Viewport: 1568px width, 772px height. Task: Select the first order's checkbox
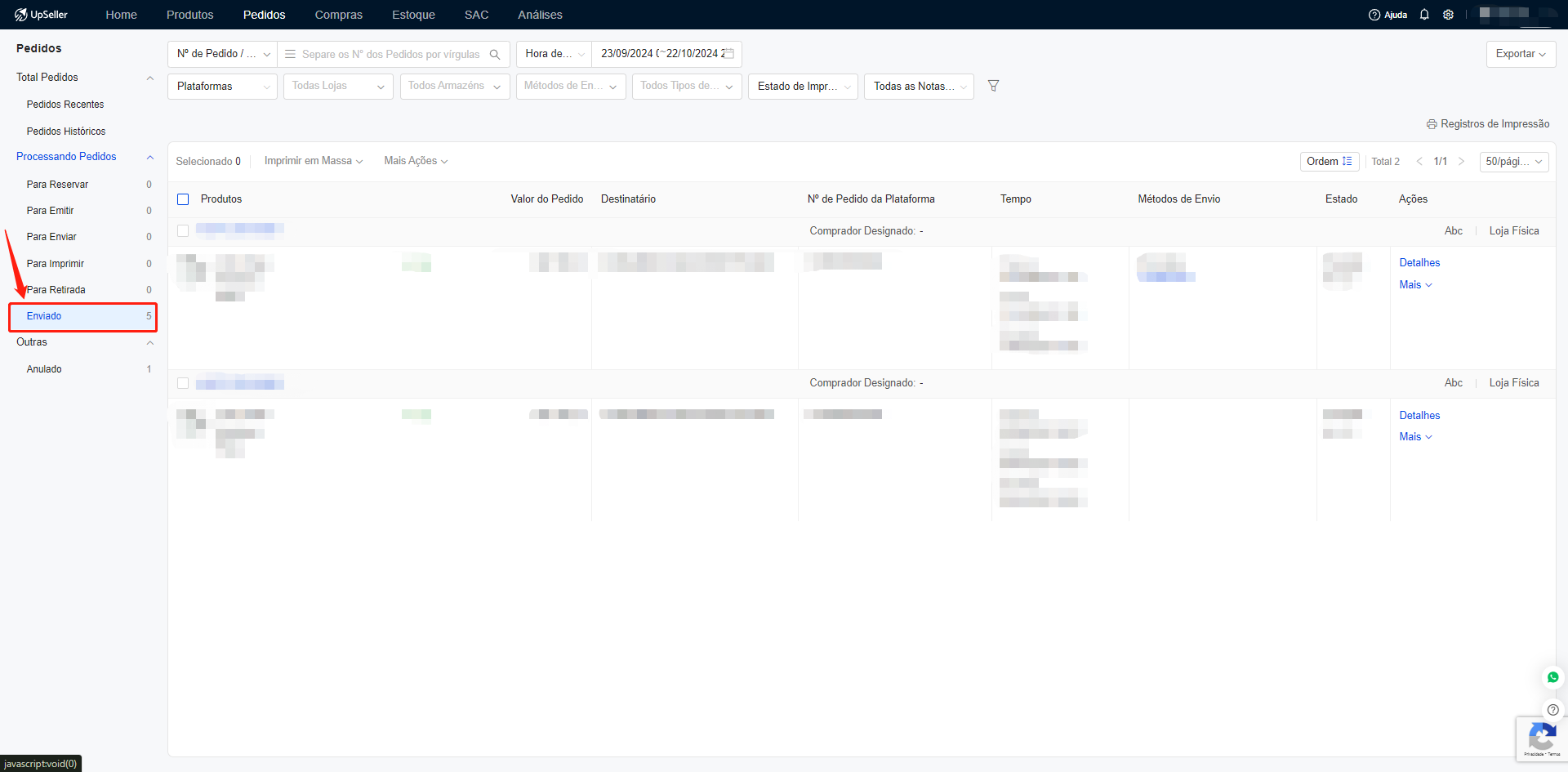click(183, 231)
